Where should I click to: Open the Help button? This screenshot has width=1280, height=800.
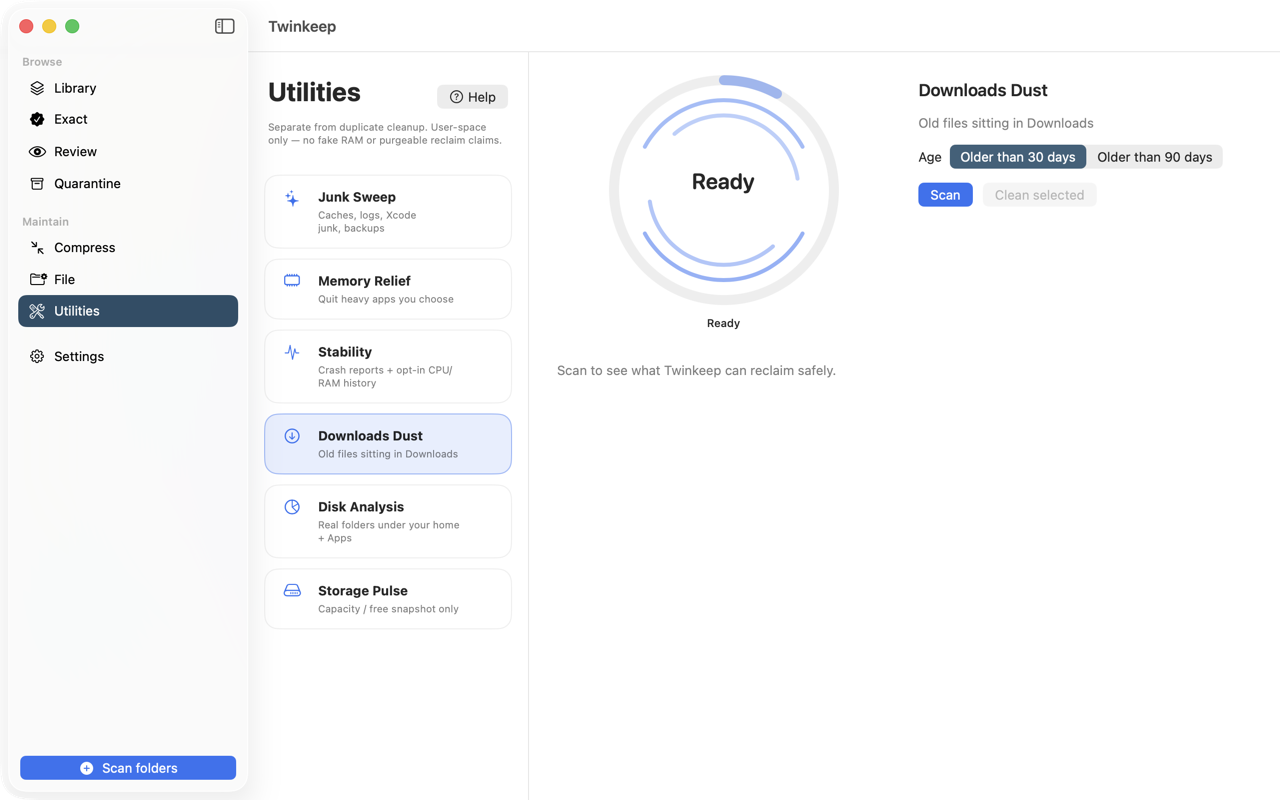pyautogui.click(x=472, y=97)
